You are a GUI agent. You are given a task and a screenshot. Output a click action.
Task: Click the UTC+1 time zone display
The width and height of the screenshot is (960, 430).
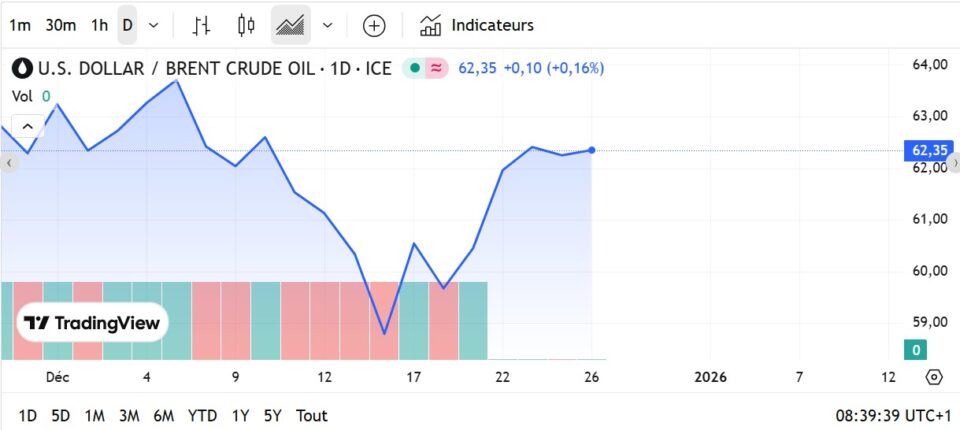coord(894,415)
